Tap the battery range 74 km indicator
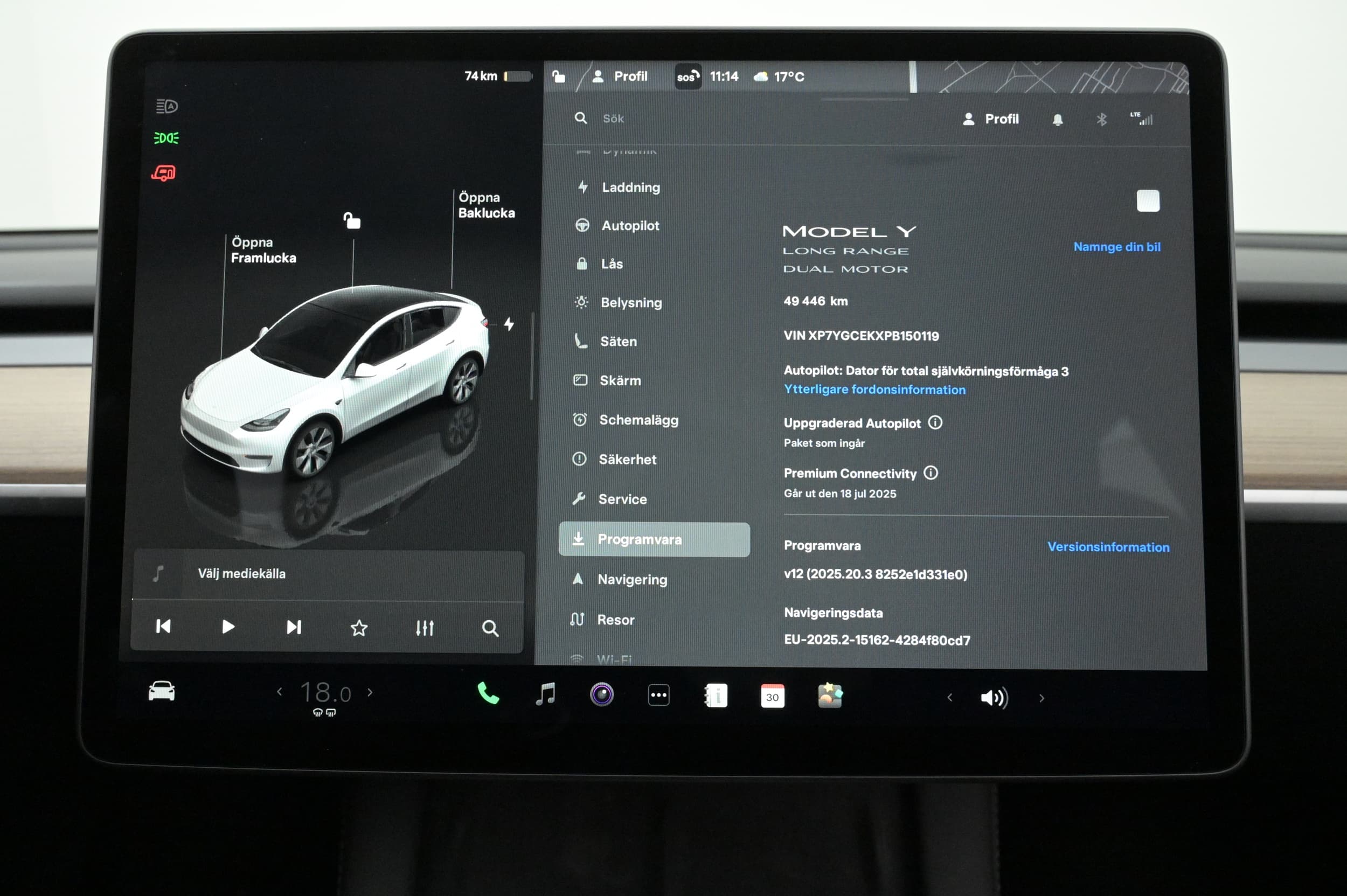The height and width of the screenshot is (896, 1347). coord(498,76)
